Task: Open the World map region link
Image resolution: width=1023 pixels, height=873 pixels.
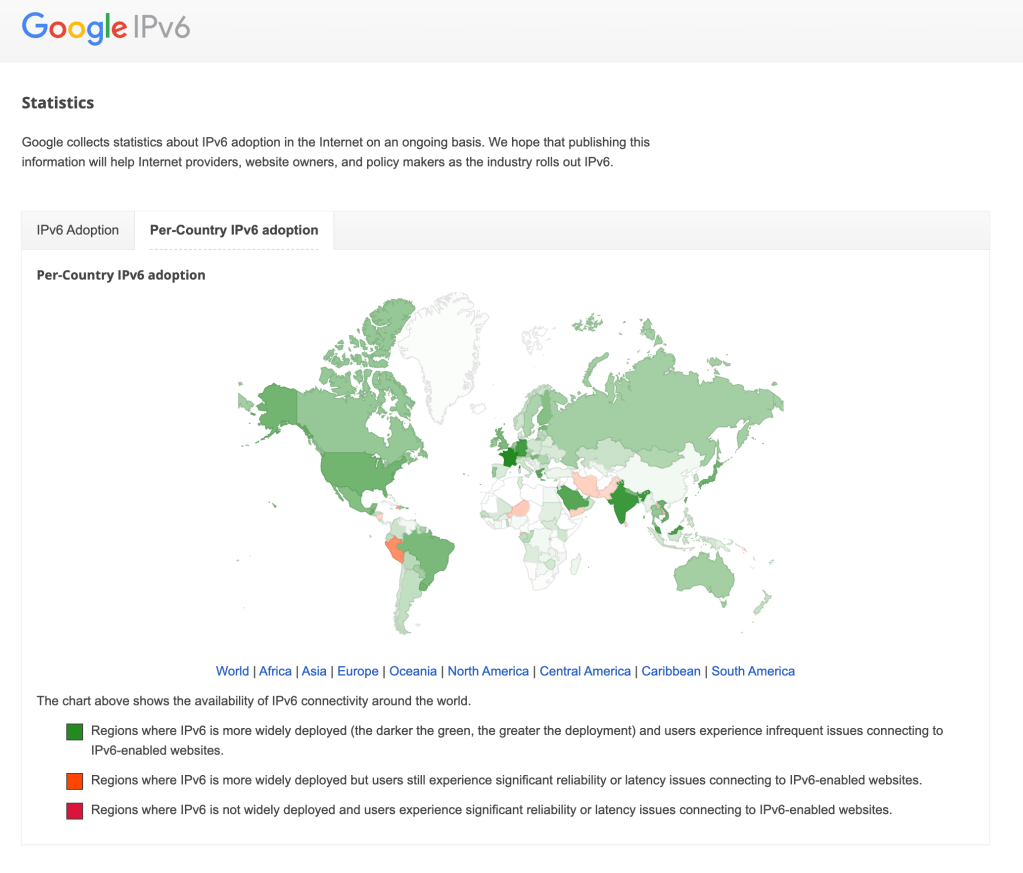Action: pos(232,671)
